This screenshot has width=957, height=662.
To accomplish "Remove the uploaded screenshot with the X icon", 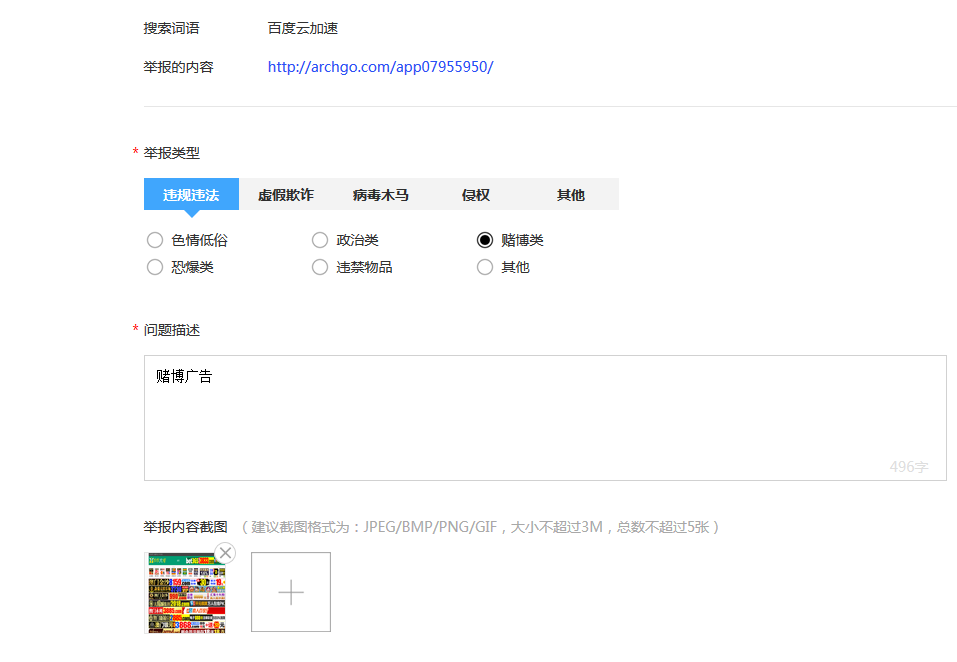I will tap(225, 553).
